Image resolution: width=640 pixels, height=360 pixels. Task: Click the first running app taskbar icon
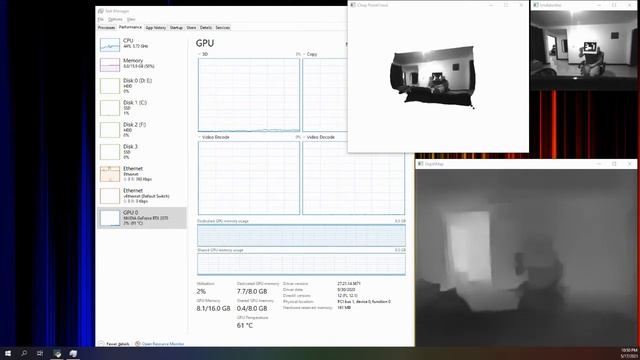point(58,353)
